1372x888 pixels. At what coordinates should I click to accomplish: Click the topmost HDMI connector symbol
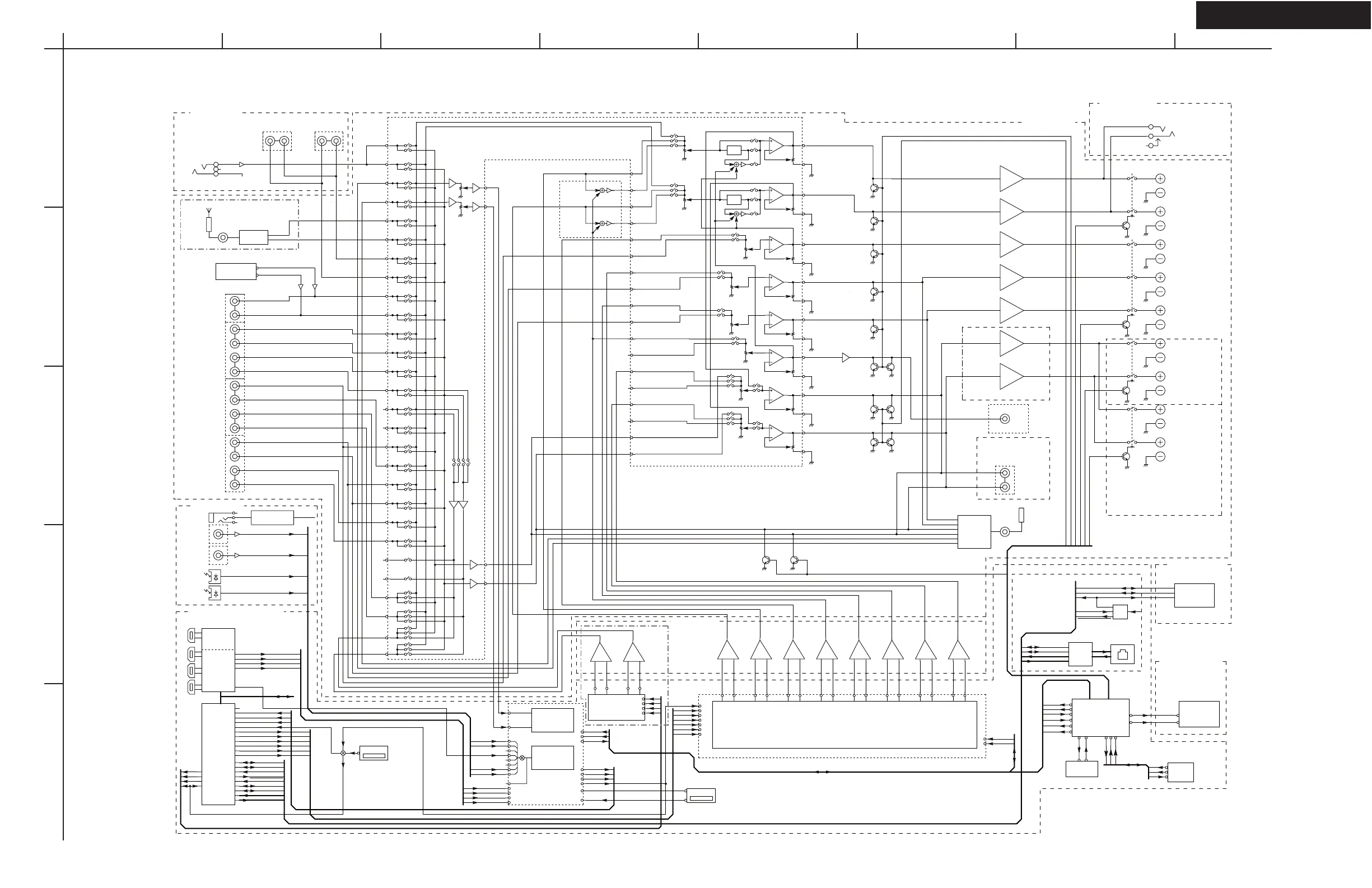[x=192, y=635]
